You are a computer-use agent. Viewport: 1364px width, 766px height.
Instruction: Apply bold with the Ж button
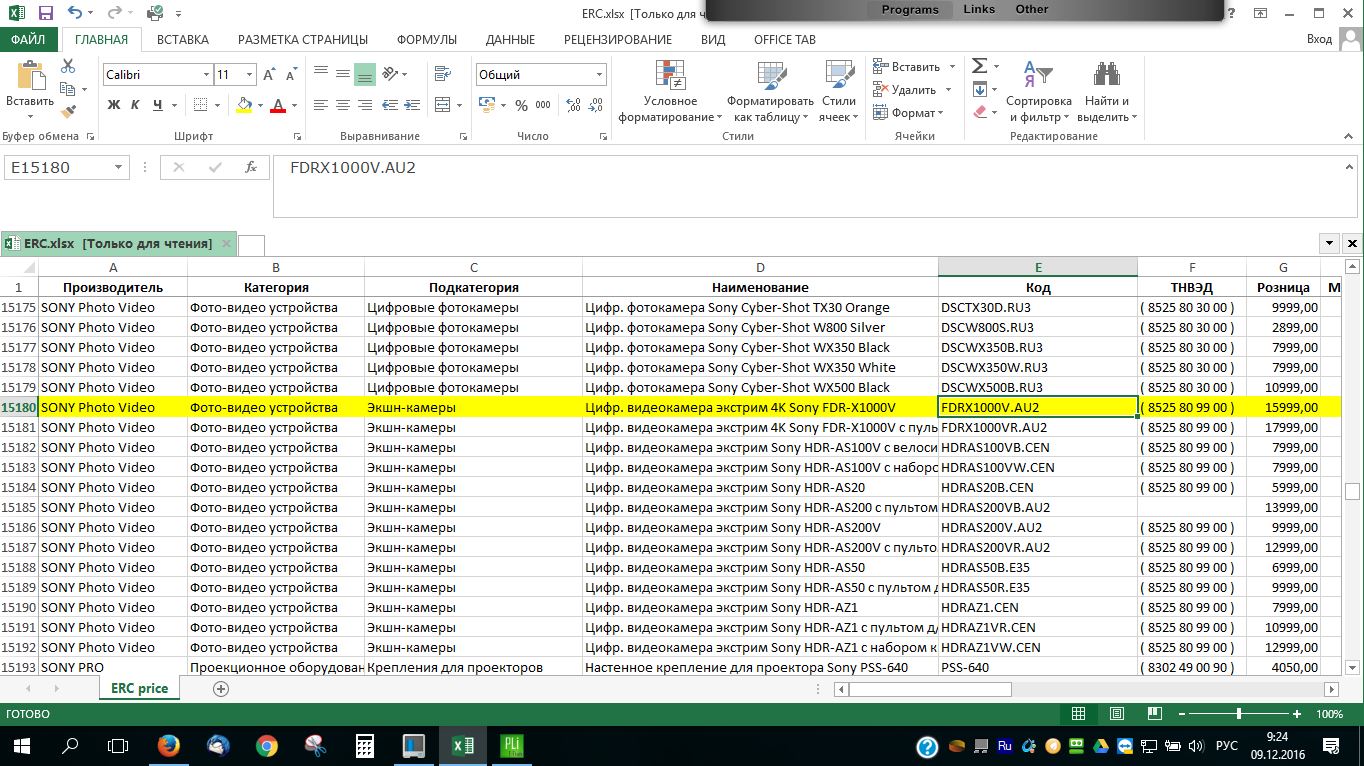point(113,105)
